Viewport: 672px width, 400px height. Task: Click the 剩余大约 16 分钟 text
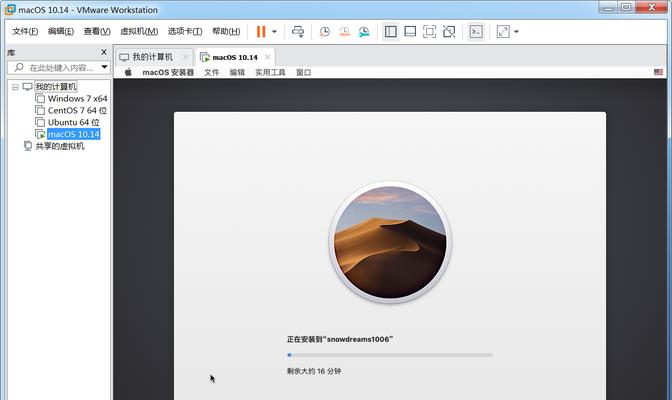pos(314,371)
